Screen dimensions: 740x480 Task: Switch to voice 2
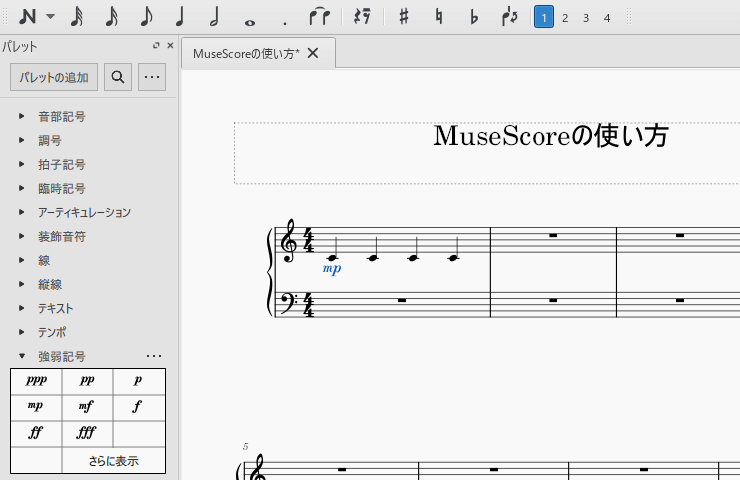[x=565, y=17]
